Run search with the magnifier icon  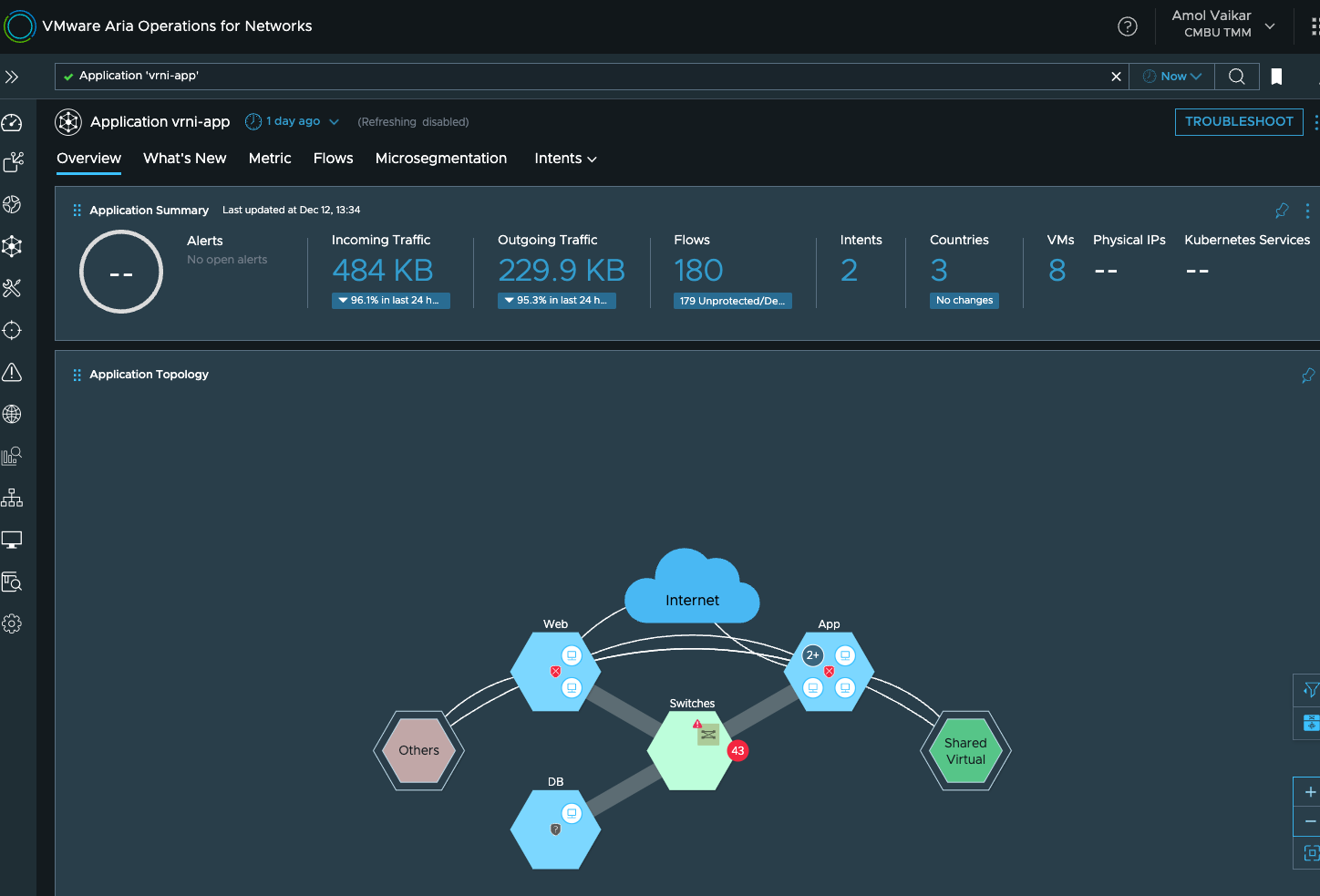(x=1237, y=77)
